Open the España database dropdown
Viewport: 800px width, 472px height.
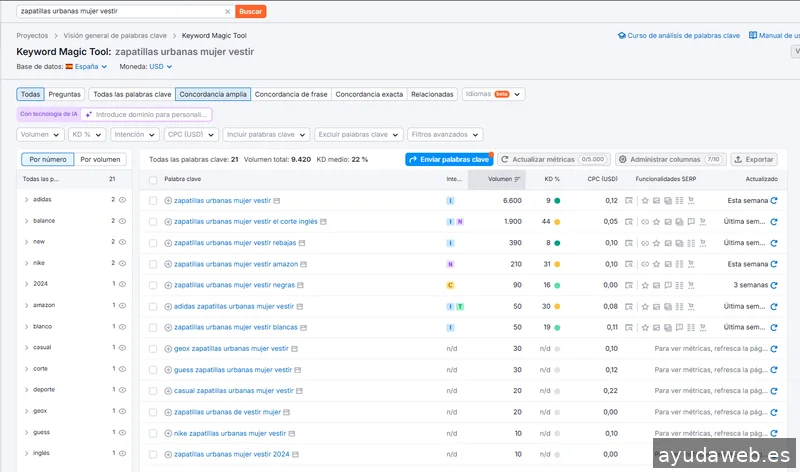coord(85,67)
